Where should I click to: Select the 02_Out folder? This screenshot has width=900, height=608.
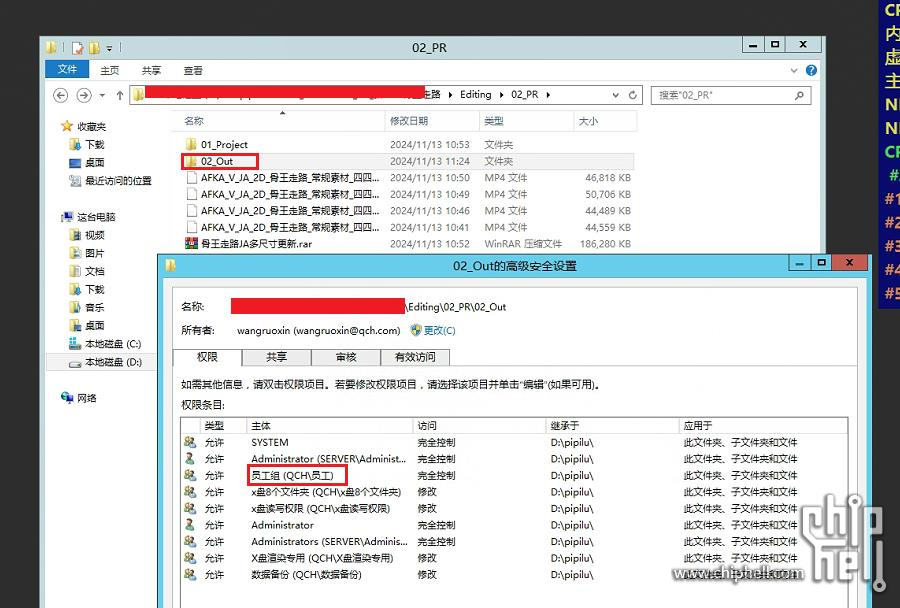(x=408, y=161)
